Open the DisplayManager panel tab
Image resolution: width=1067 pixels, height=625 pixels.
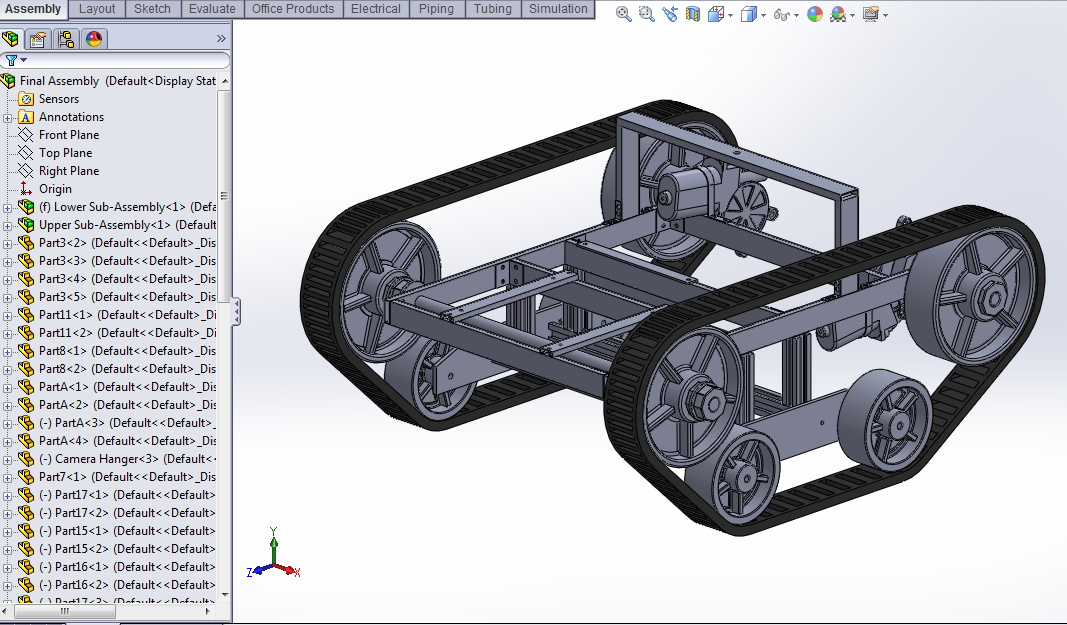[94, 39]
